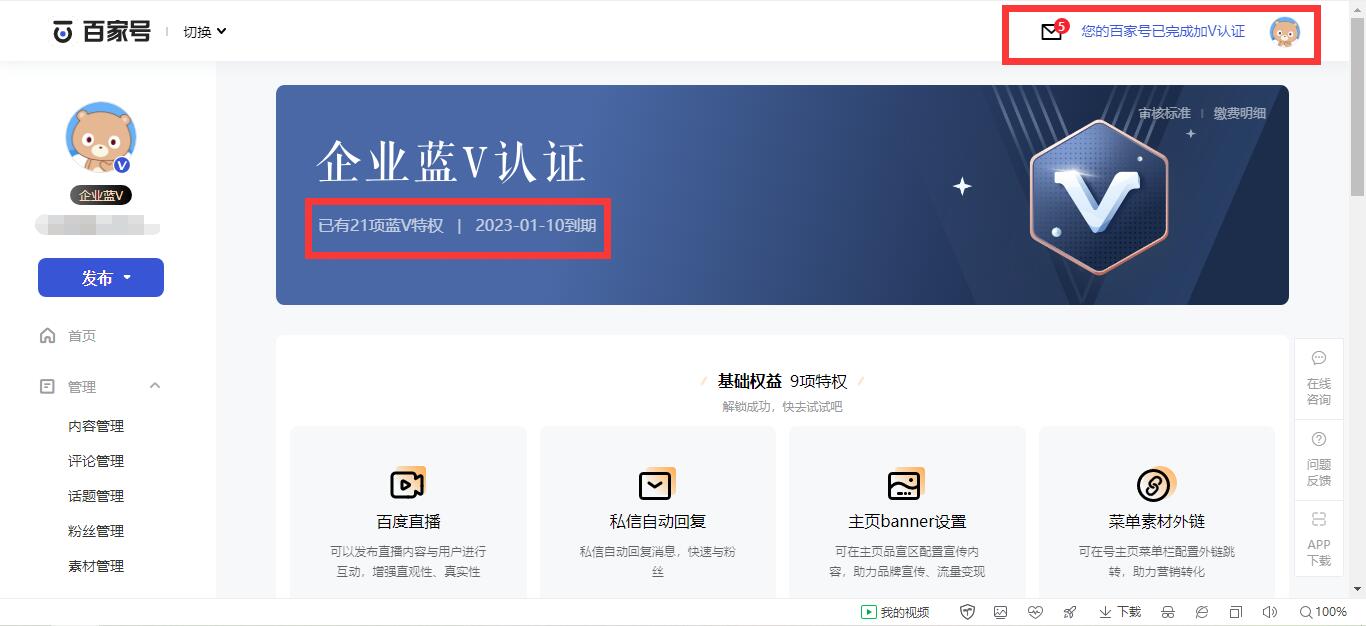1366x626 pixels.
Task: Collapse the management (管理) section chevron
Action: (x=155, y=385)
